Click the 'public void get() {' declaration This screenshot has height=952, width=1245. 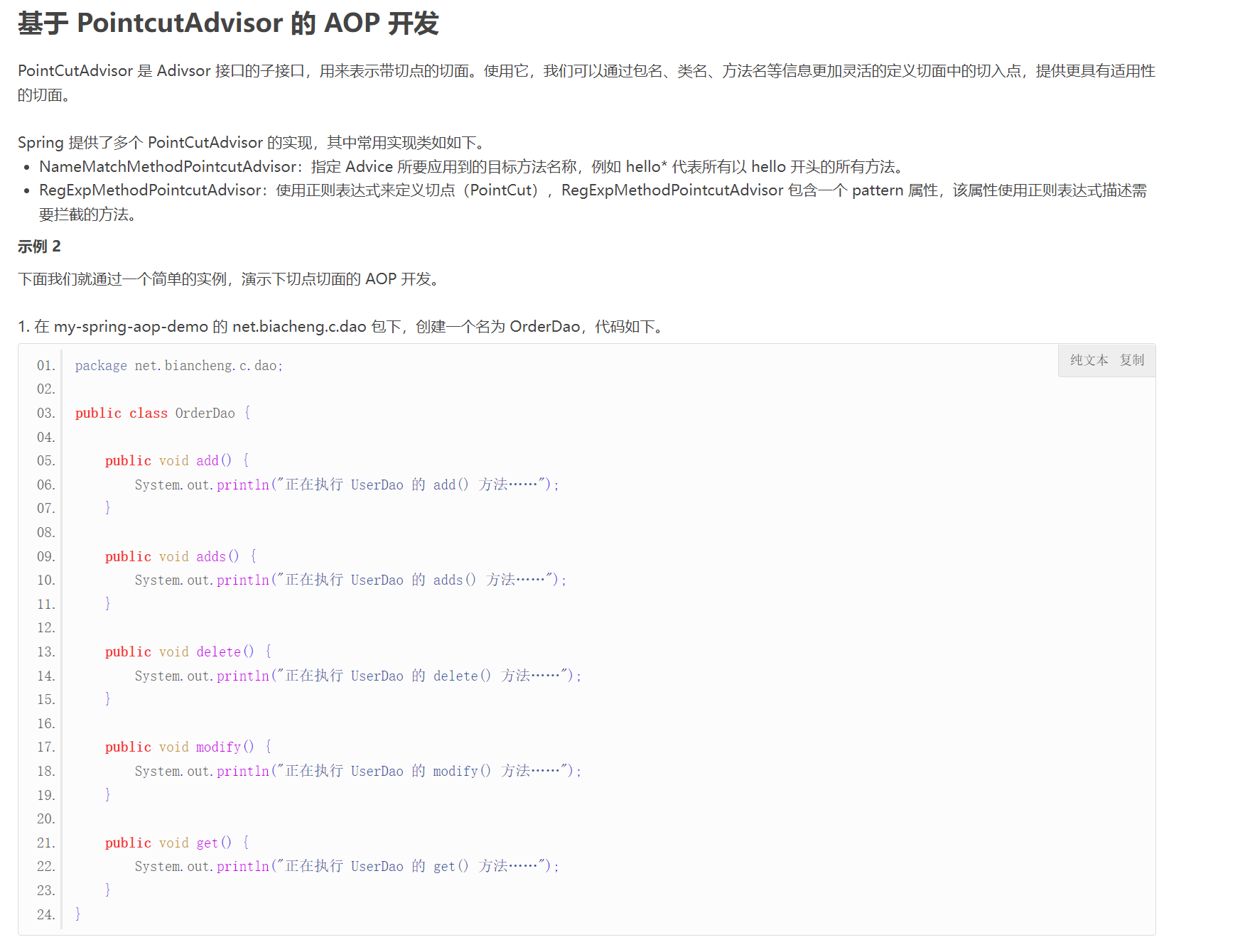pyautogui.click(x=177, y=843)
